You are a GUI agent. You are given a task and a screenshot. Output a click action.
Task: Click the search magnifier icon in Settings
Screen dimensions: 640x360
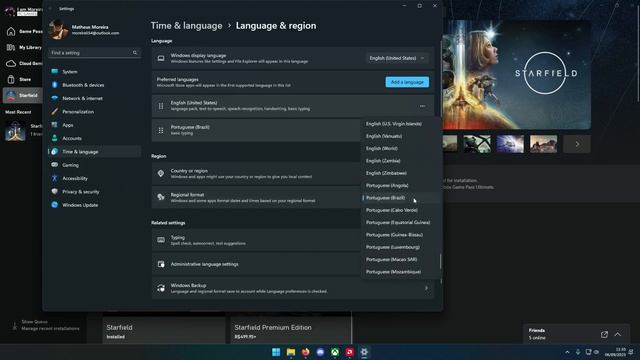pos(135,53)
